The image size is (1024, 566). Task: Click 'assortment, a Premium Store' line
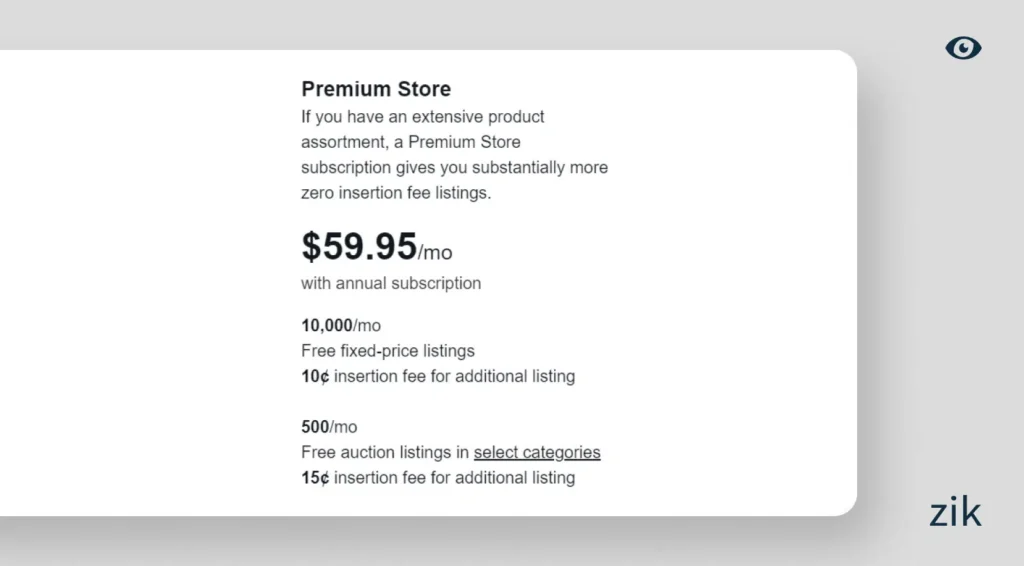click(411, 142)
